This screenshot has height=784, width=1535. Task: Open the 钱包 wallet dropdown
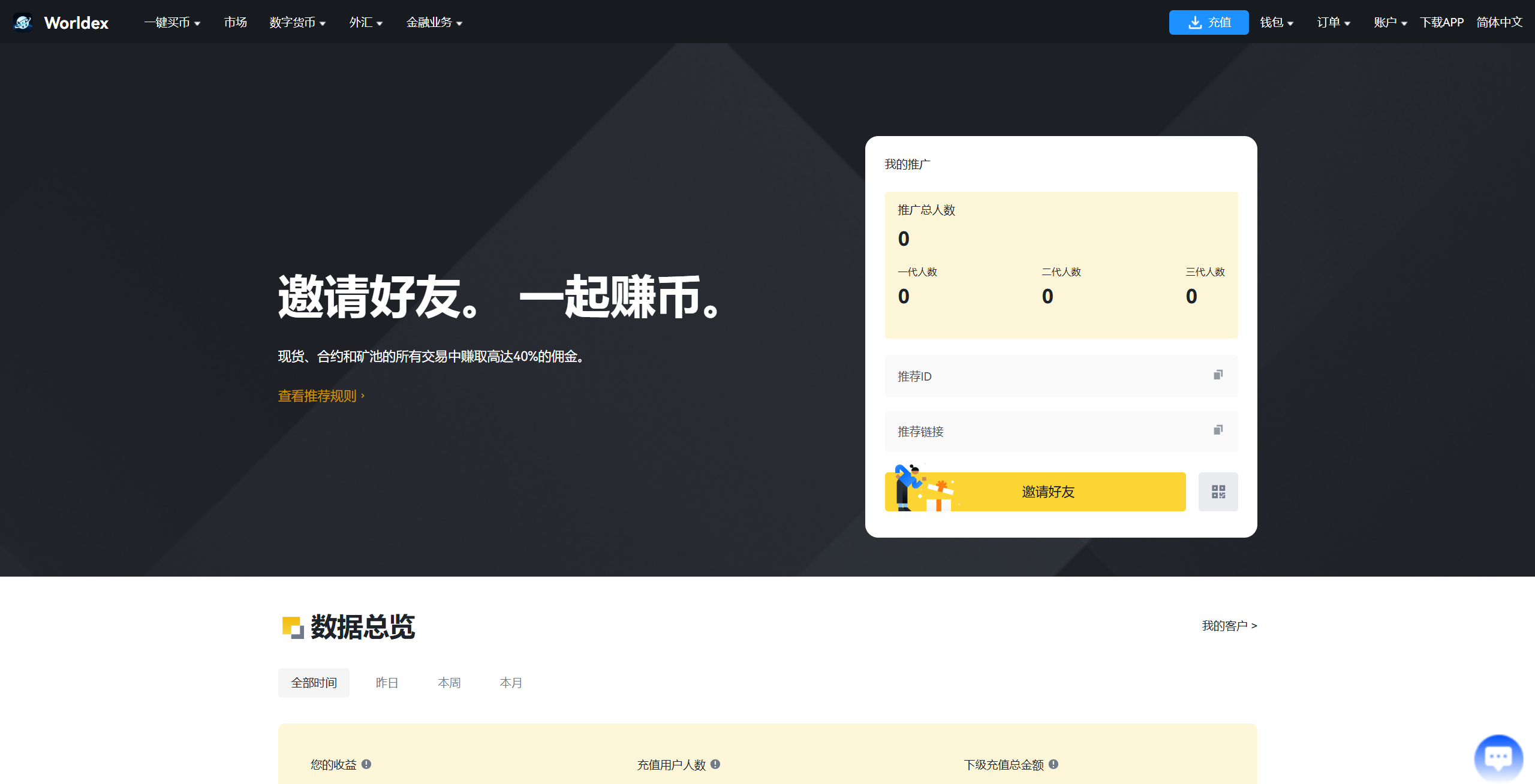[1277, 23]
